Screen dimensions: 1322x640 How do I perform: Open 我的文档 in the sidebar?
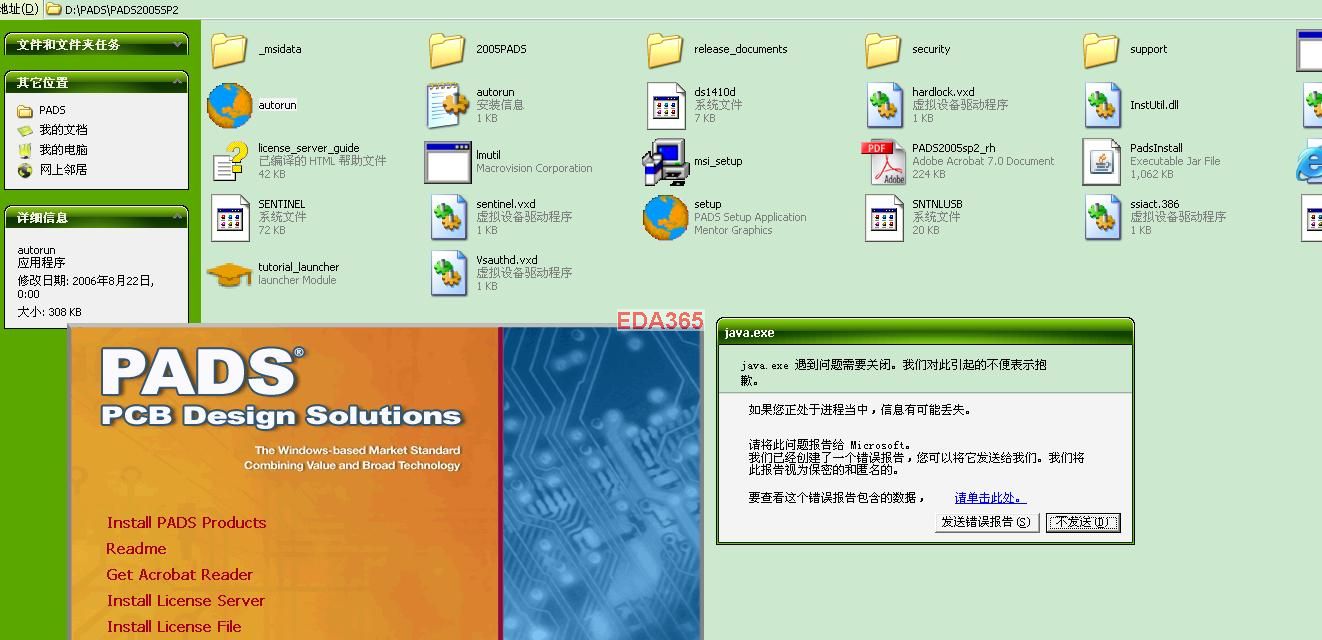[63, 130]
